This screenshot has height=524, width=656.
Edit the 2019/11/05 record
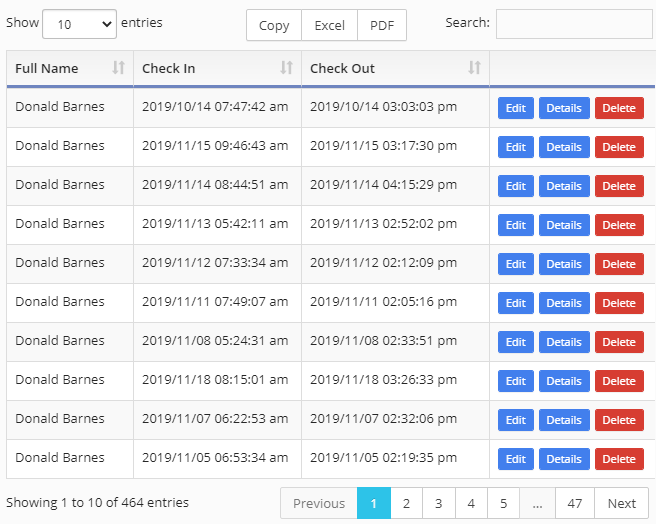tap(515, 459)
